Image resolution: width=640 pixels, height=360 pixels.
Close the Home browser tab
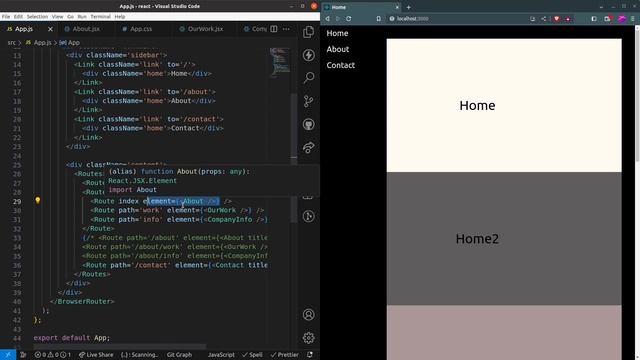397,7
